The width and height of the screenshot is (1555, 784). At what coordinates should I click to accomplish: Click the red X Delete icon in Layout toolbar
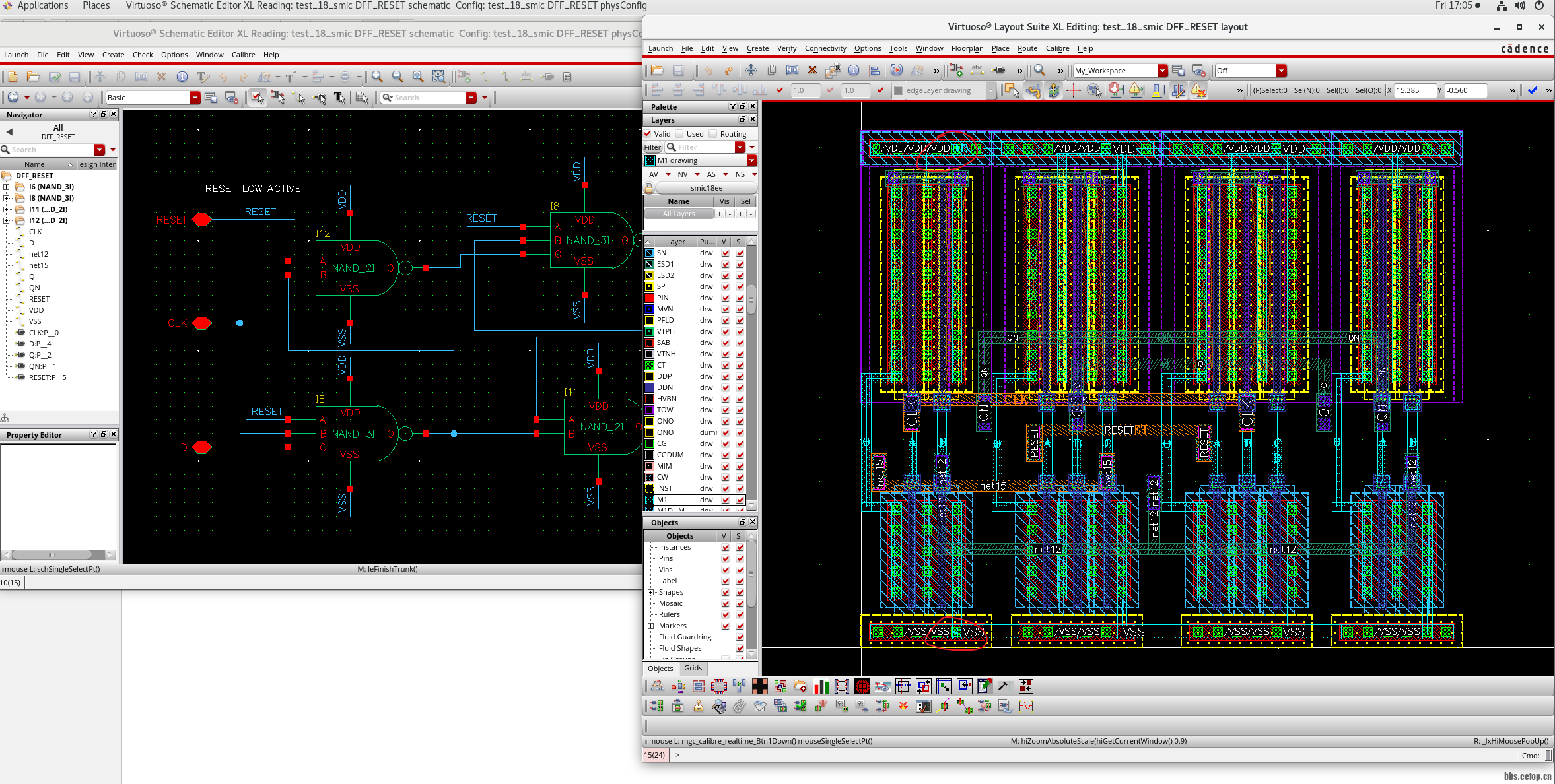click(x=812, y=70)
